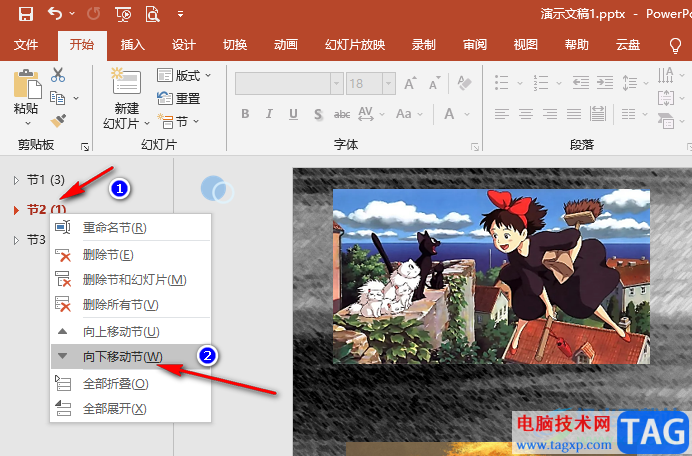Decrease list indent level icon
The width and height of the screenshot is (692, 456).
(581, 83)
